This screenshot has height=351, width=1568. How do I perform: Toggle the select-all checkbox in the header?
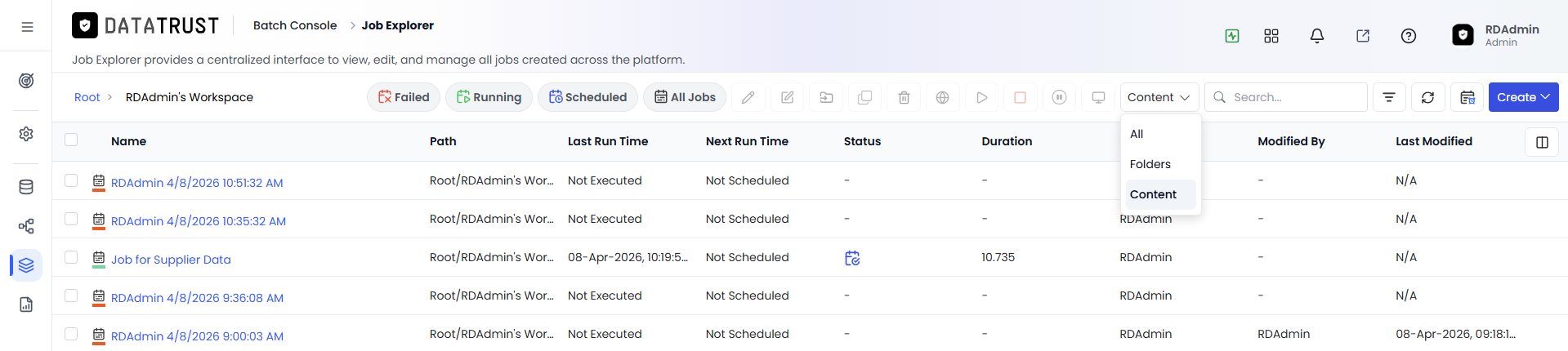71,140
